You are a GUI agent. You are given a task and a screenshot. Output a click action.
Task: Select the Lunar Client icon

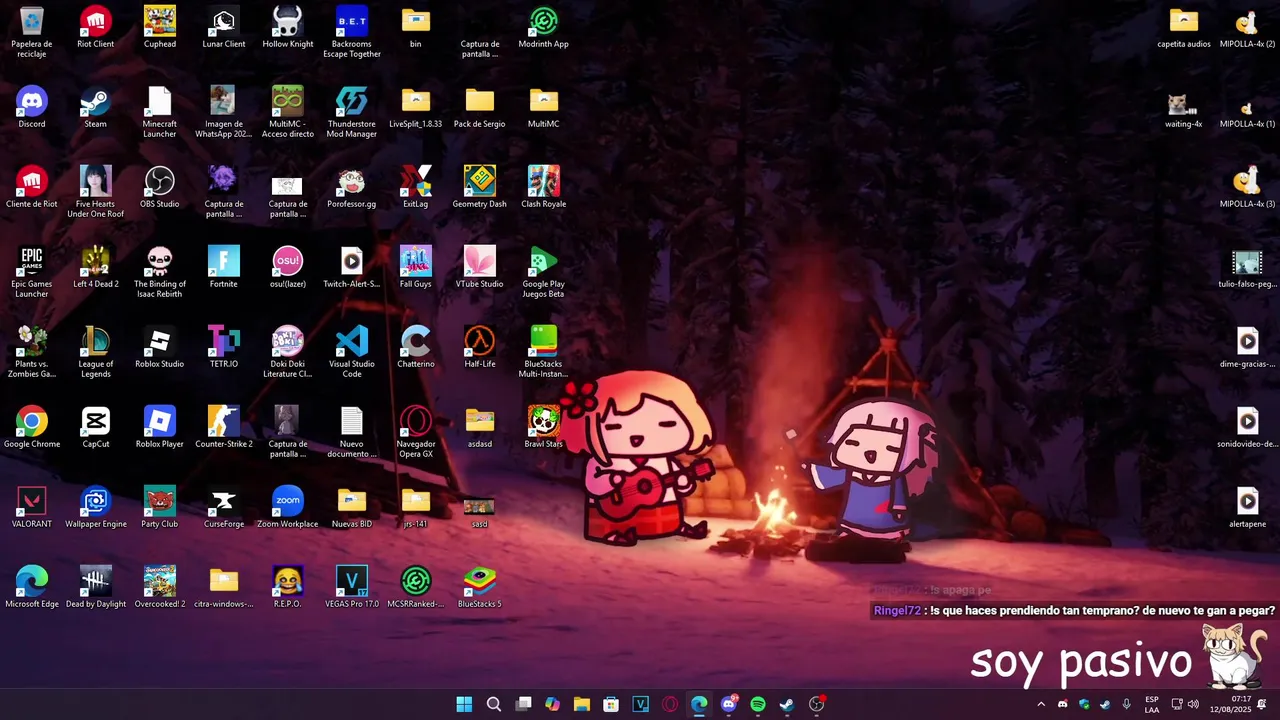[224, 27]
